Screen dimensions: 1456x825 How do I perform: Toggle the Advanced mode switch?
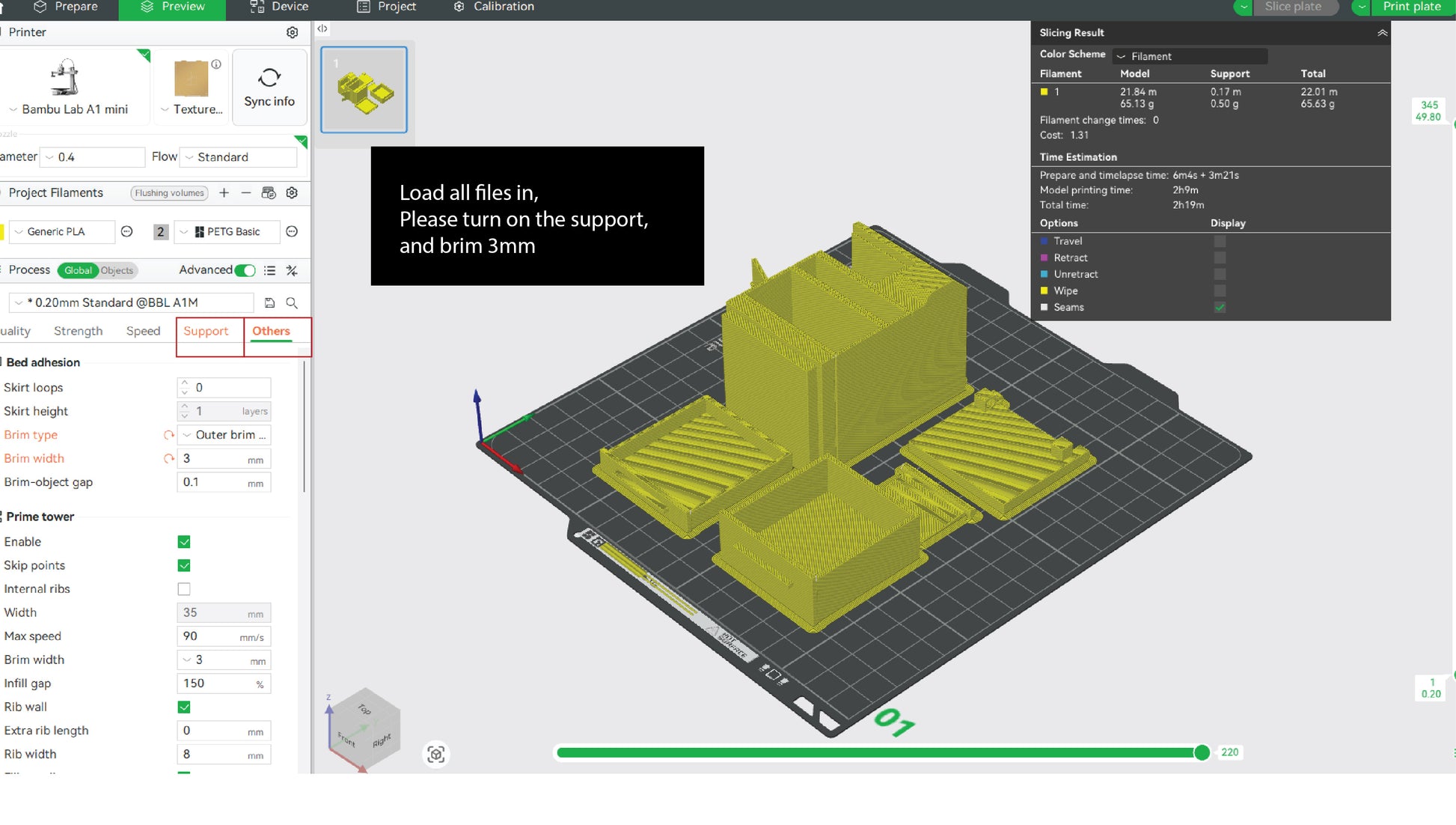coord(245,270)
